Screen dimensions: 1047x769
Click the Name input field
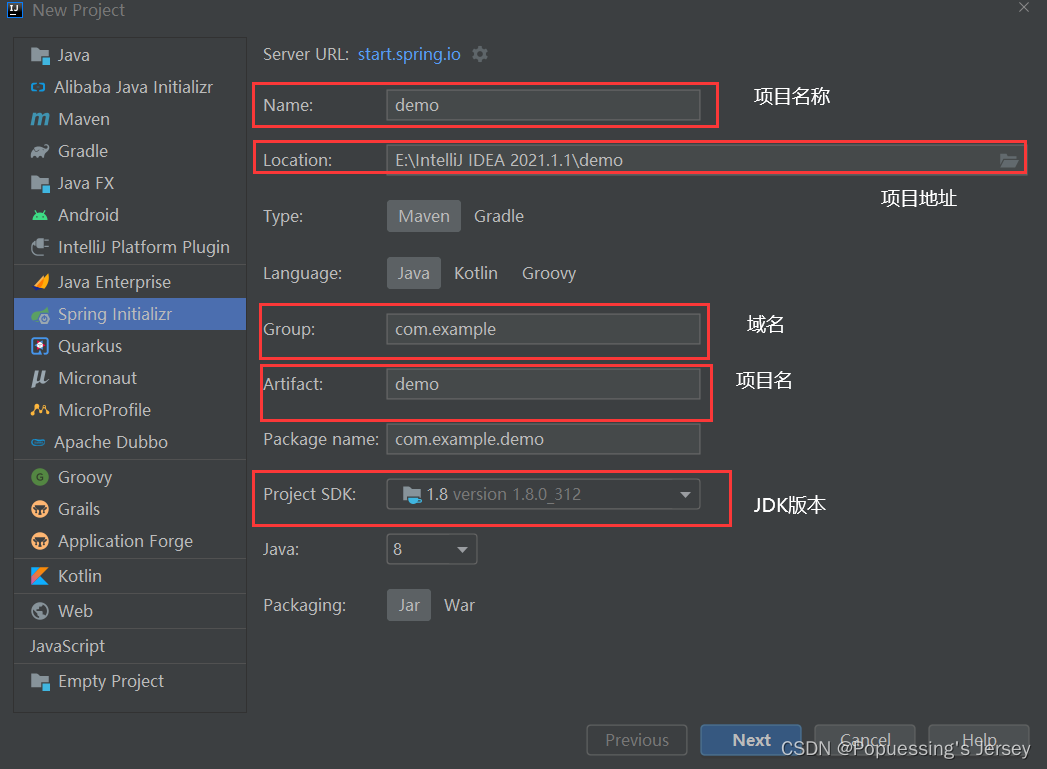click(544, 105)
